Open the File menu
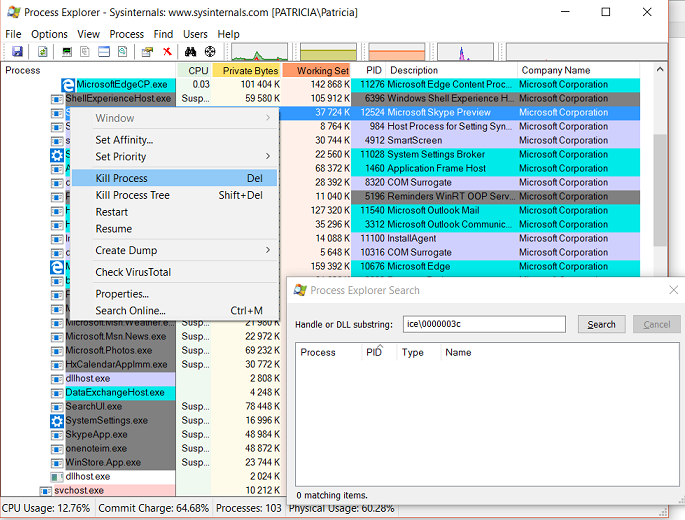Image resolution: width=685 pixels, height=520 pixels. click(13, 34)
